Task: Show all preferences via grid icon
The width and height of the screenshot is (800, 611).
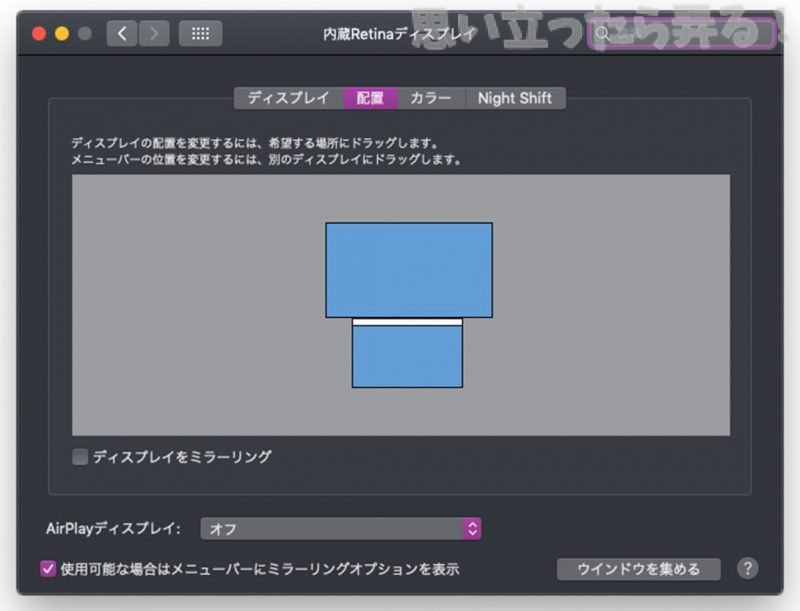Action: point(200,33)
